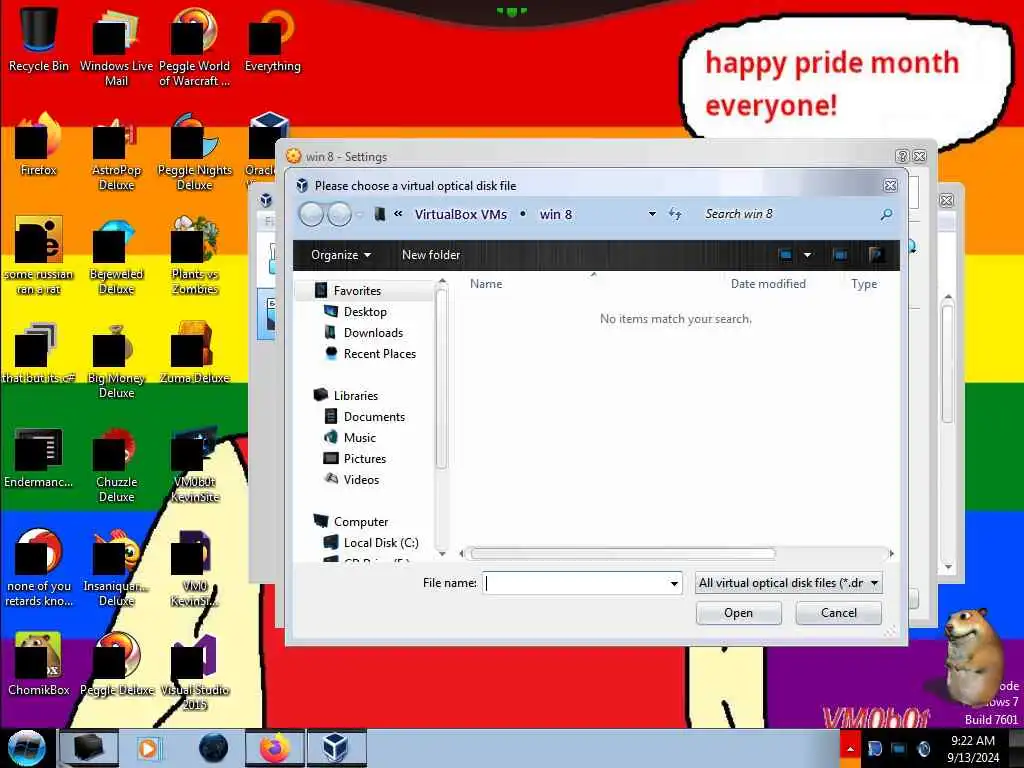
Task: Open Zuma Deluxe desktop icon
Action: pyautogui.click(x=194, y=353)
